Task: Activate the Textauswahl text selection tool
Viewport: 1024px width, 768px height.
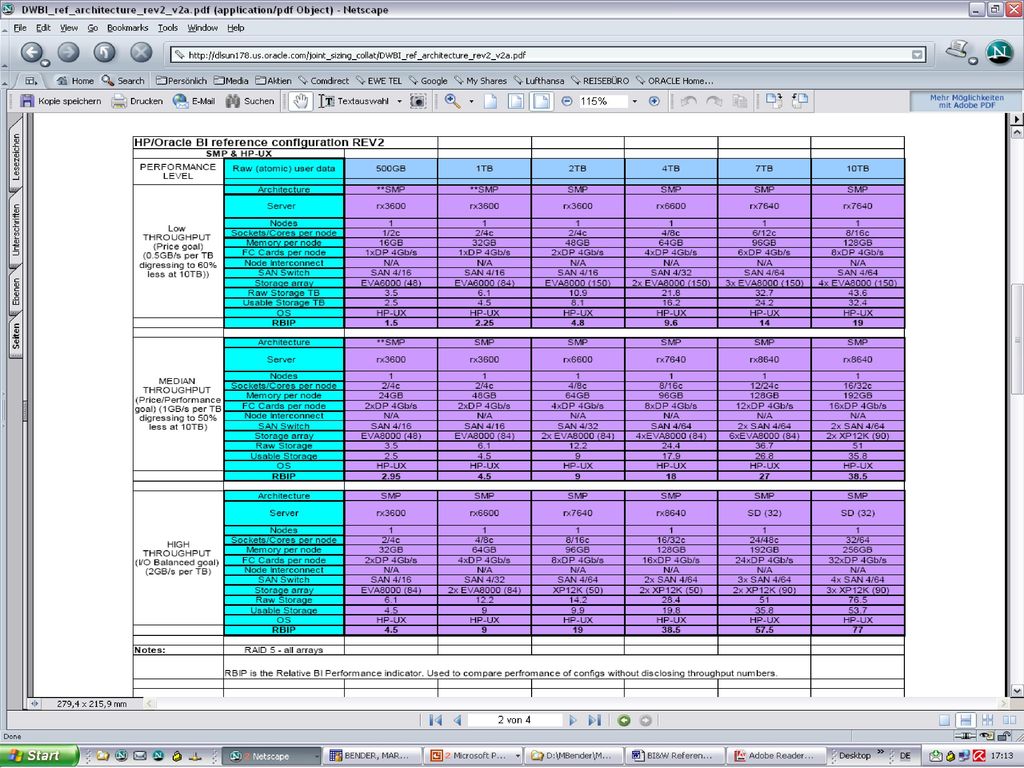Action: (x=354, y=101)
